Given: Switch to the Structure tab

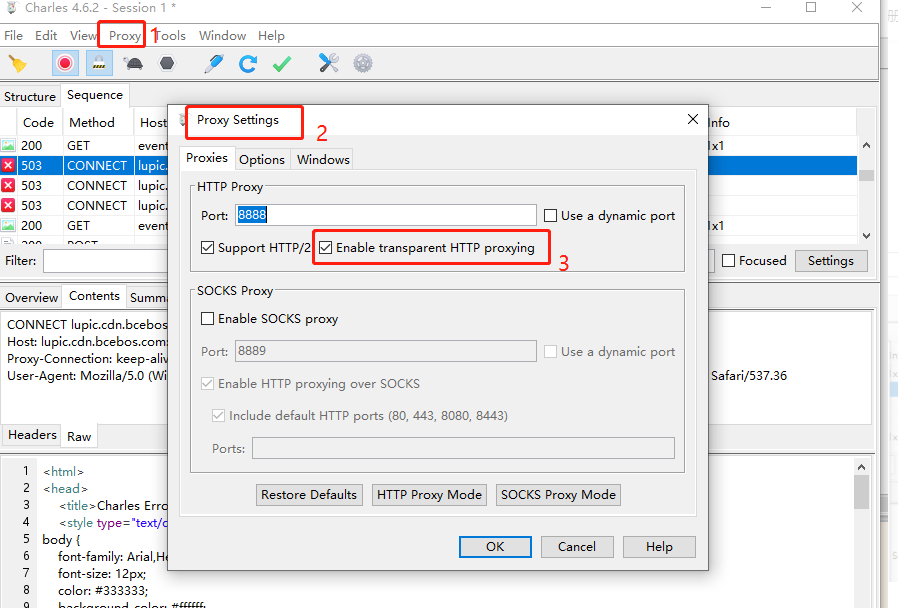Looking at the screenshot, I should tap(30, 97).
